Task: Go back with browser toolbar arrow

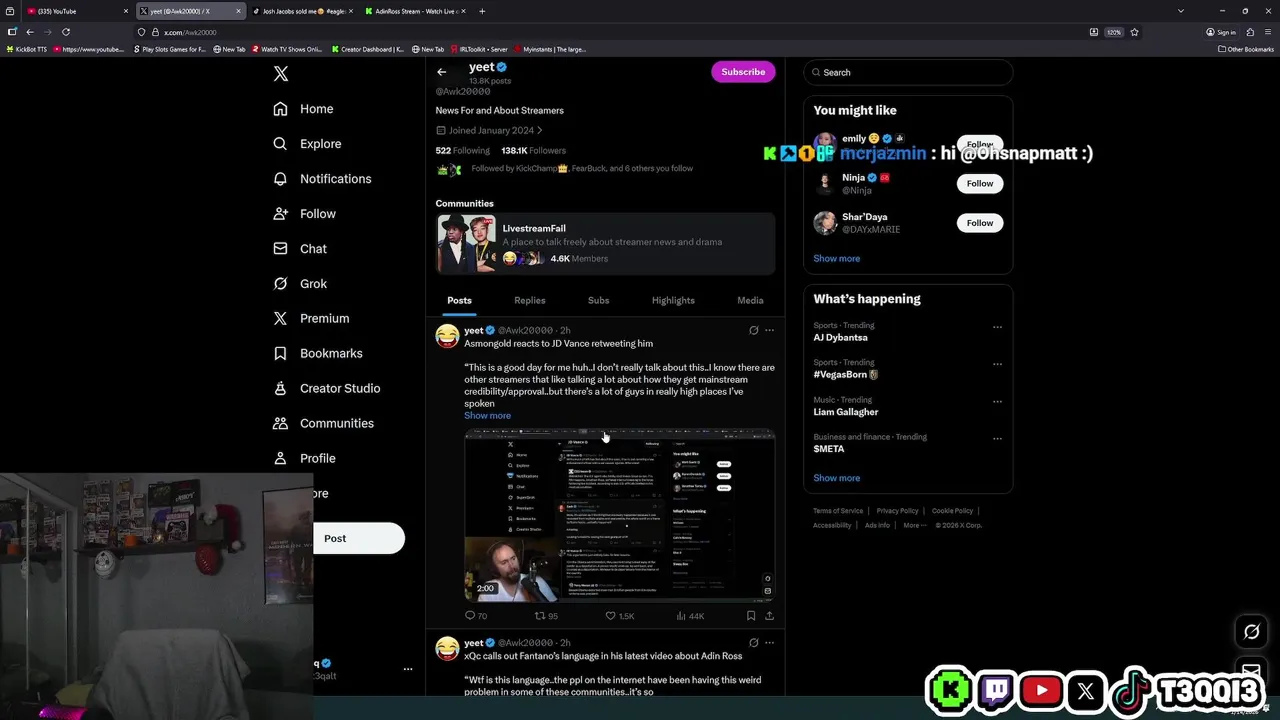Action: pos(30,32)
